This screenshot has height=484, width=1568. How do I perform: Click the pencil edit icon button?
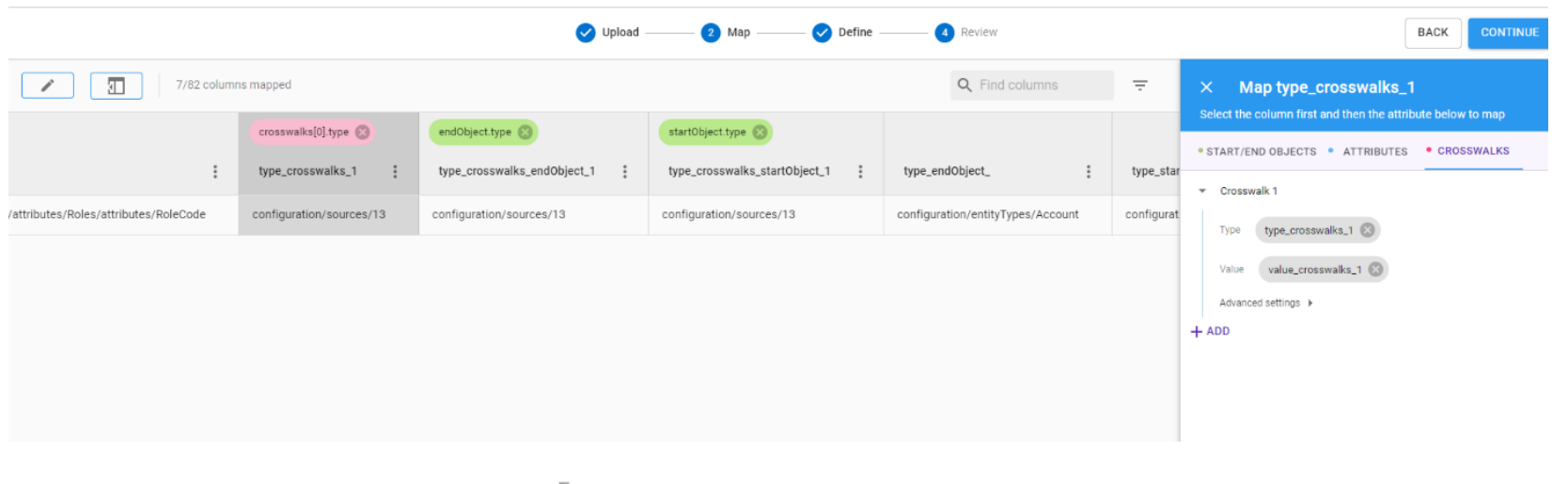click(x=47, y=86)
